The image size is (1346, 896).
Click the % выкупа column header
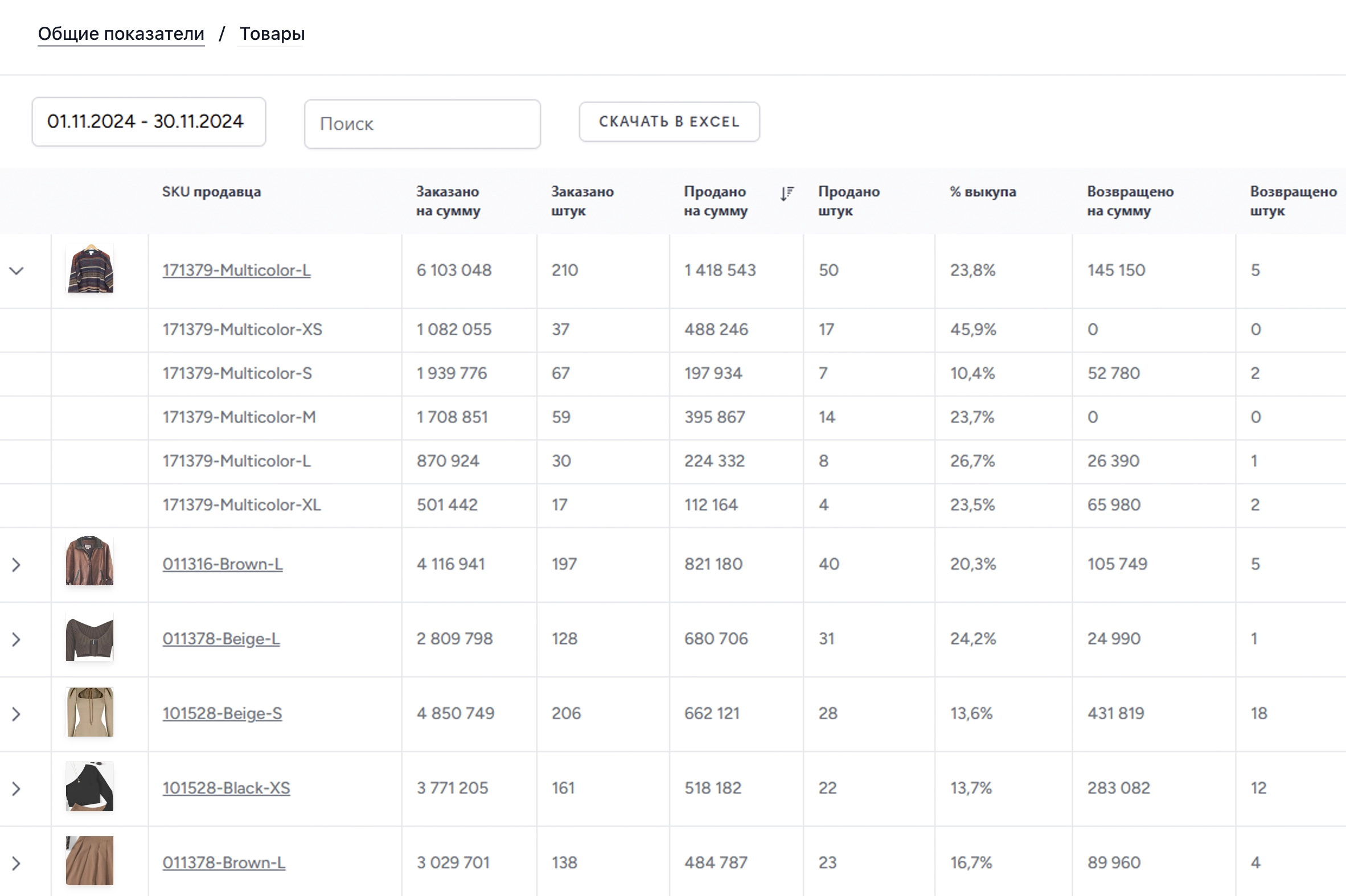pyautogui.click(x=983, y=191)
